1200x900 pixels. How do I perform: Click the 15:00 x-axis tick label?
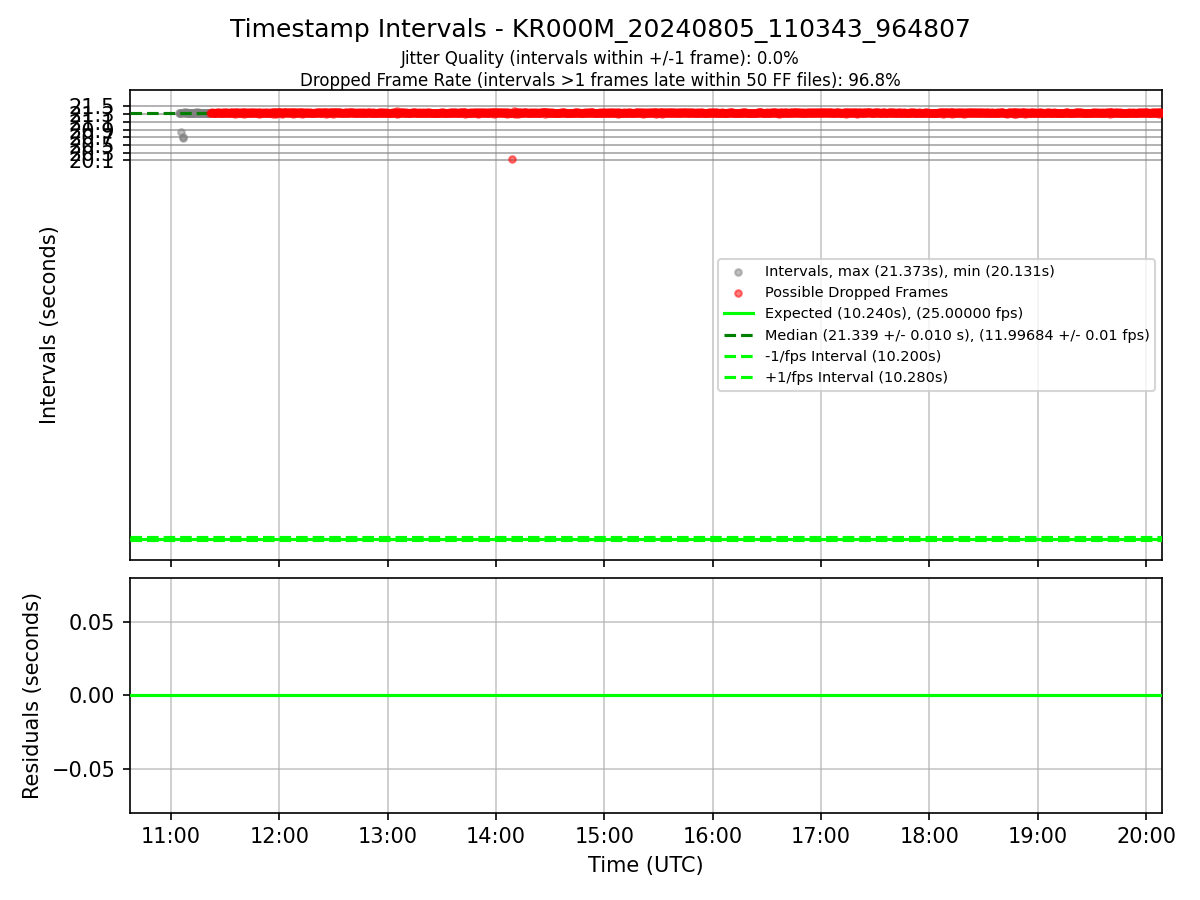click(604, 837)
